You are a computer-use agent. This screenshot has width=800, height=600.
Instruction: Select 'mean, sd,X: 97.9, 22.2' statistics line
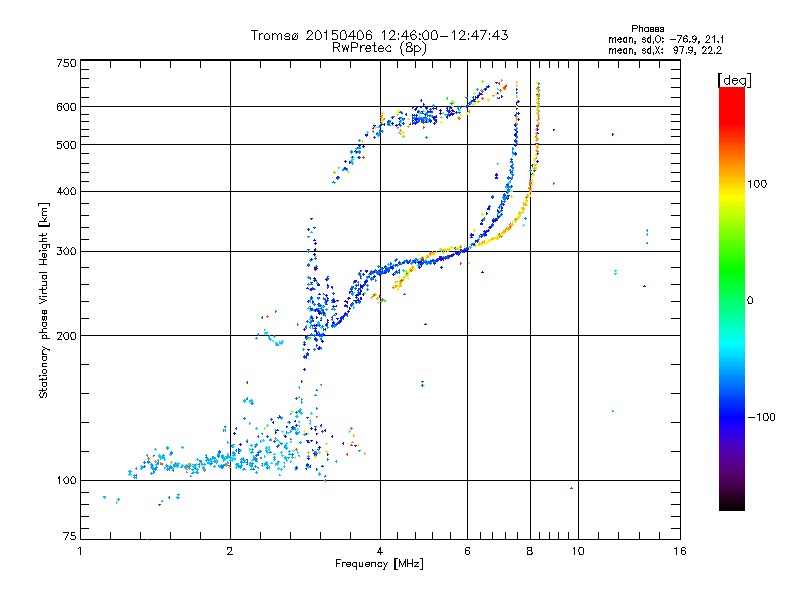coord(665,50)
